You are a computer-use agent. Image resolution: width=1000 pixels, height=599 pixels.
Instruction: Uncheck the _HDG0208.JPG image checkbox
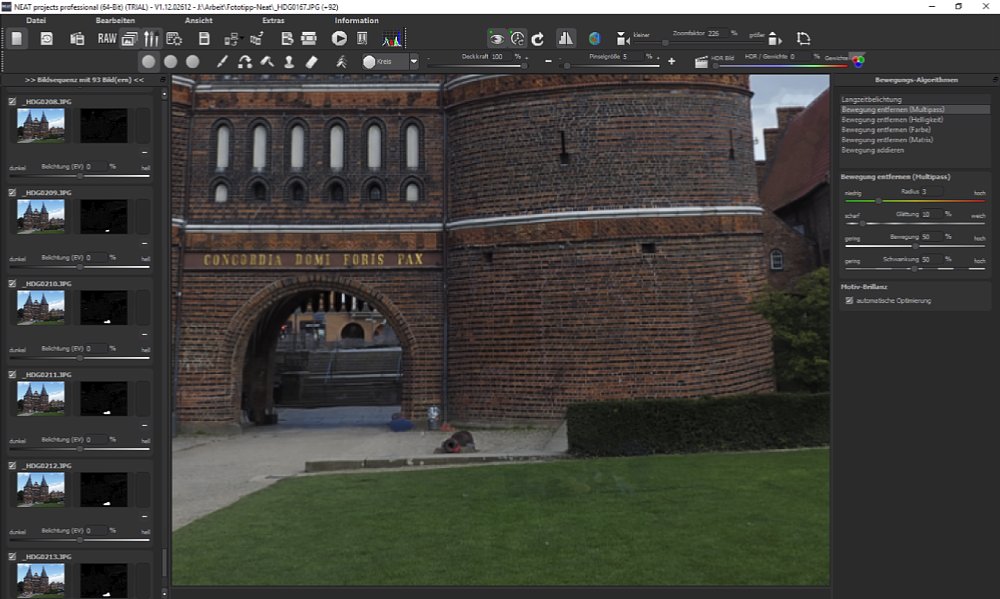pyautogui.click(x=12, y=101)
